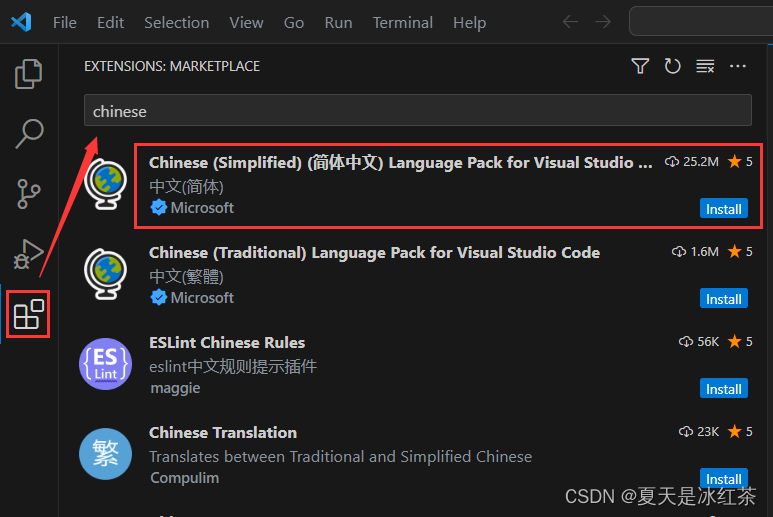773x517 pixels.
Task: Click the VS Code logo icon
Action: click(x=21, y=22)
